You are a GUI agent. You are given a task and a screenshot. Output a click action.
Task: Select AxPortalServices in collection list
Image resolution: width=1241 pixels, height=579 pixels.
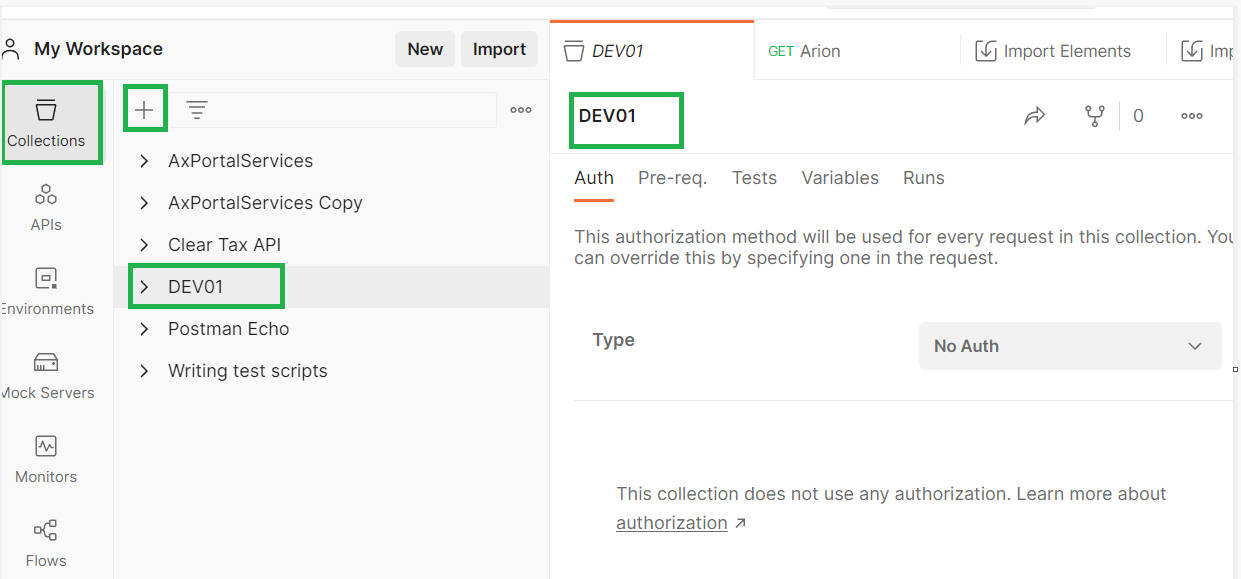[240, 161]
